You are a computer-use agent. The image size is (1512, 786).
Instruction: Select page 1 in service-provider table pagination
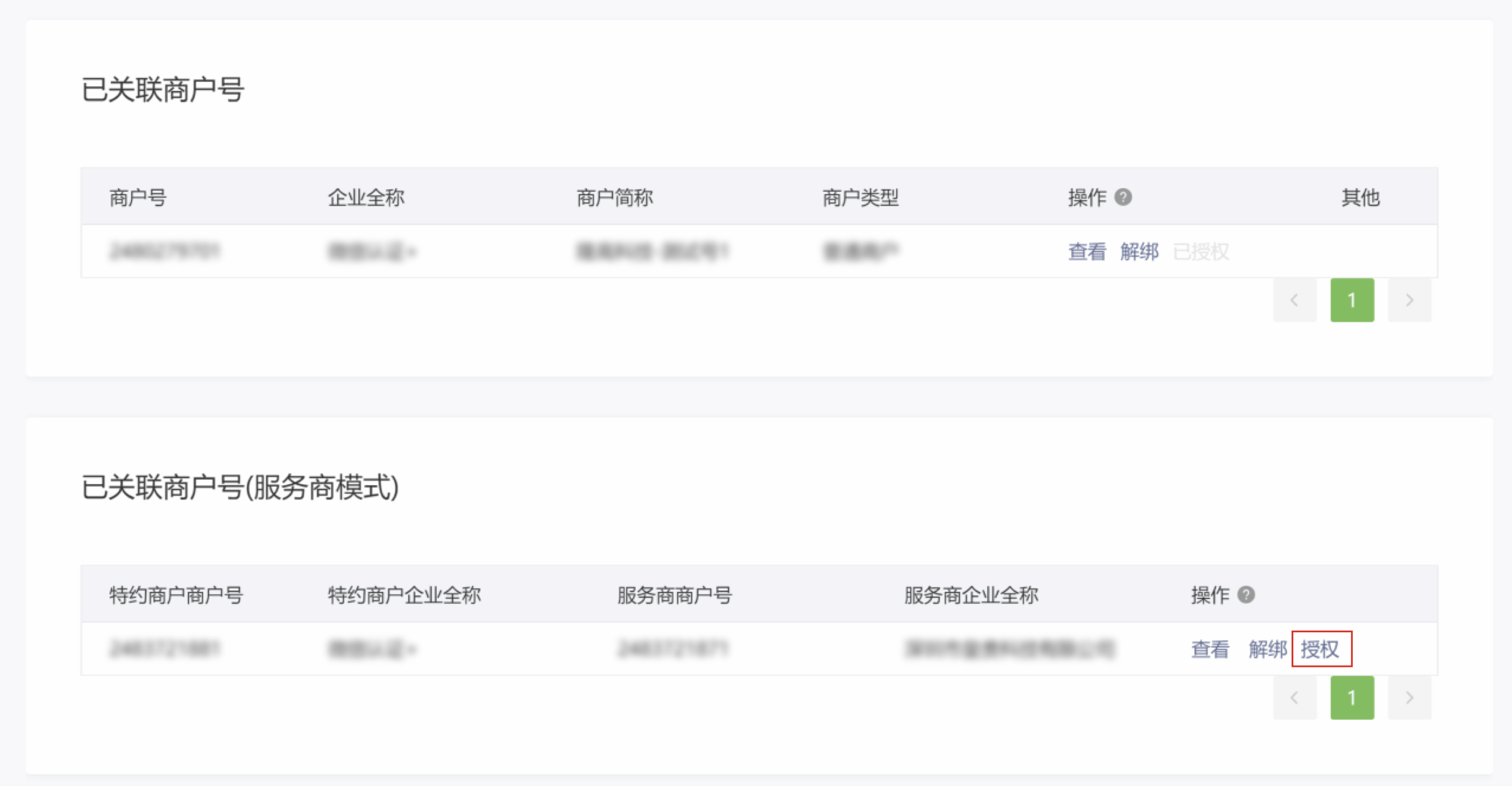[x=1352, y=697]
